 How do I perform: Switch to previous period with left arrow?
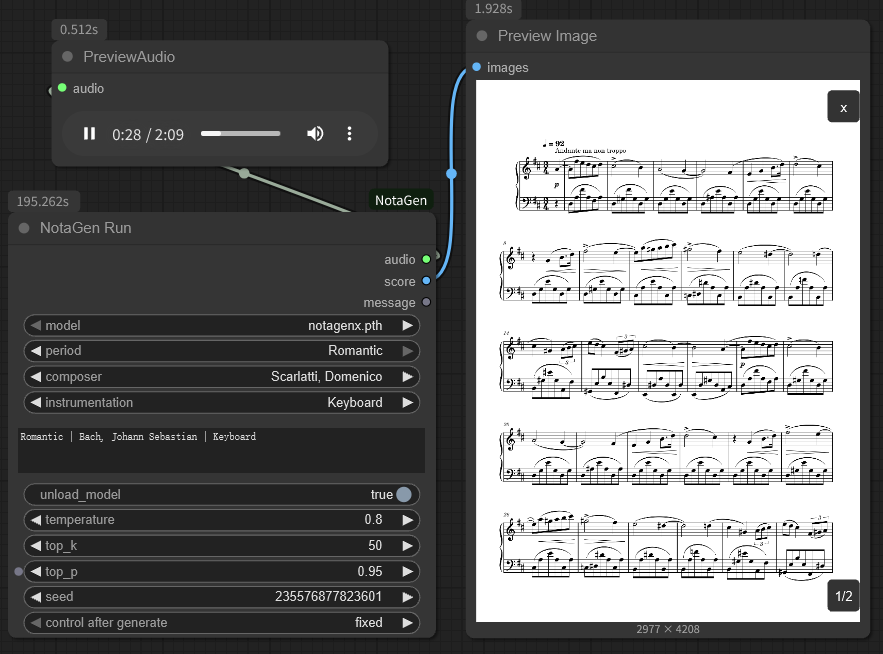tap(35, 351)
